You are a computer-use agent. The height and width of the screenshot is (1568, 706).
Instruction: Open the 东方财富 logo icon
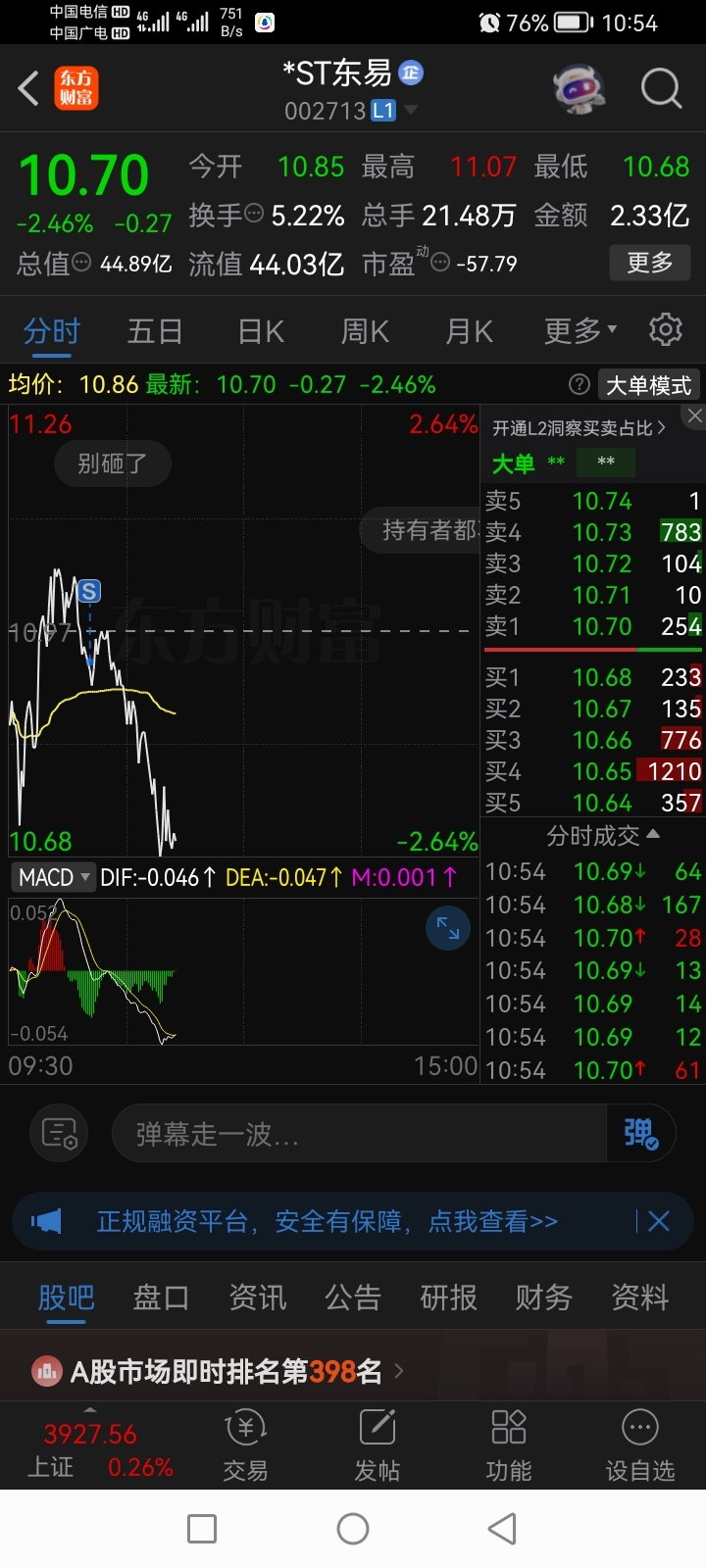76,88
